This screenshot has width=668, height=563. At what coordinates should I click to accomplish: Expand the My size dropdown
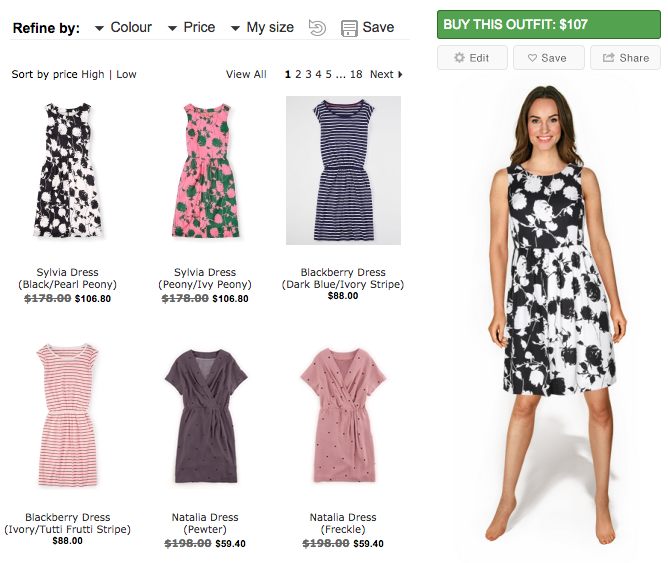(x=235, y=29)
